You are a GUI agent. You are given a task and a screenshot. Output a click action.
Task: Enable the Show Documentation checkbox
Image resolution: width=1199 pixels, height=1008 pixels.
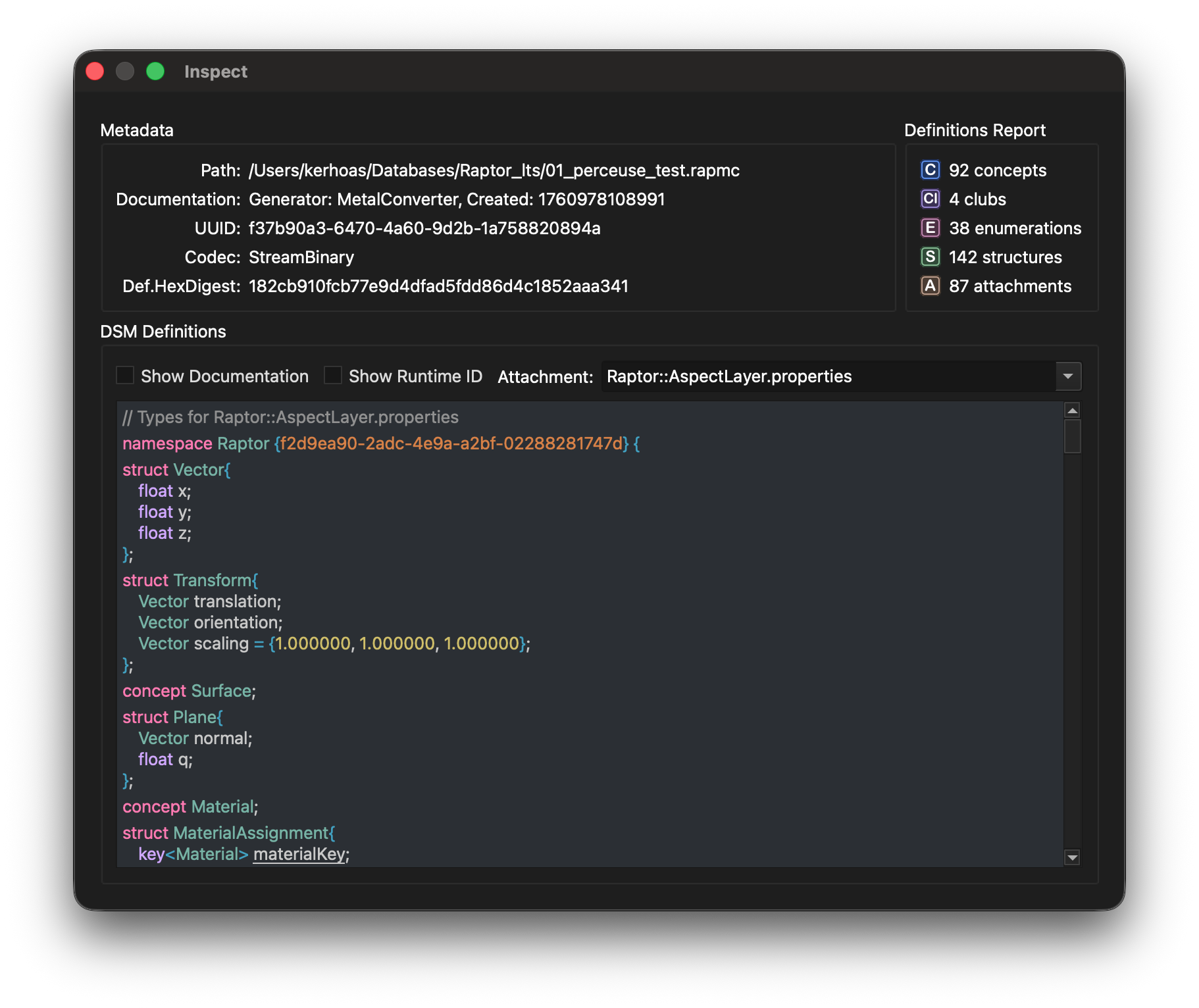pos(125,376)
